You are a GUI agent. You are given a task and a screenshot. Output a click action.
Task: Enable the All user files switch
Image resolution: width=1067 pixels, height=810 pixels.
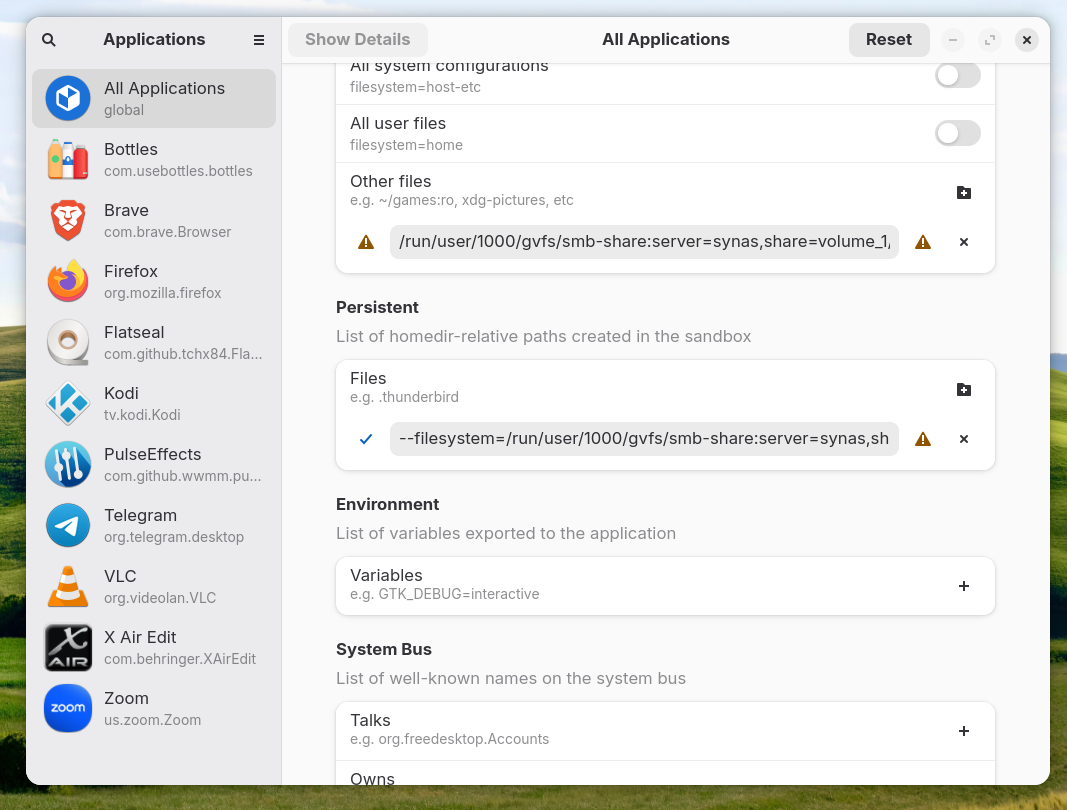pos(957,133)
